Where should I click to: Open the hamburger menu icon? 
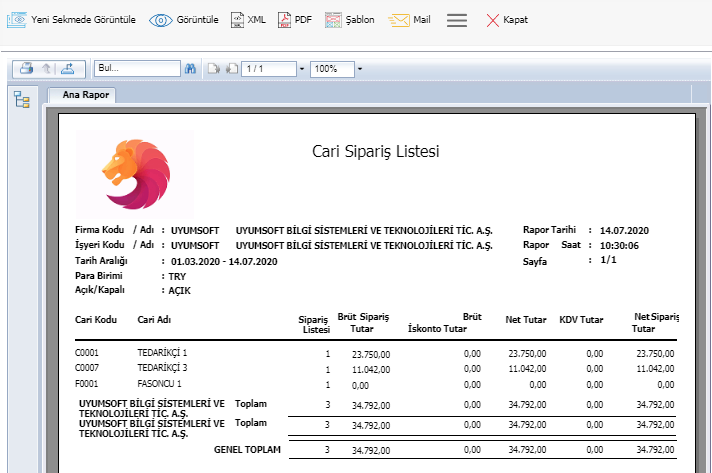(x=457, y=20)
